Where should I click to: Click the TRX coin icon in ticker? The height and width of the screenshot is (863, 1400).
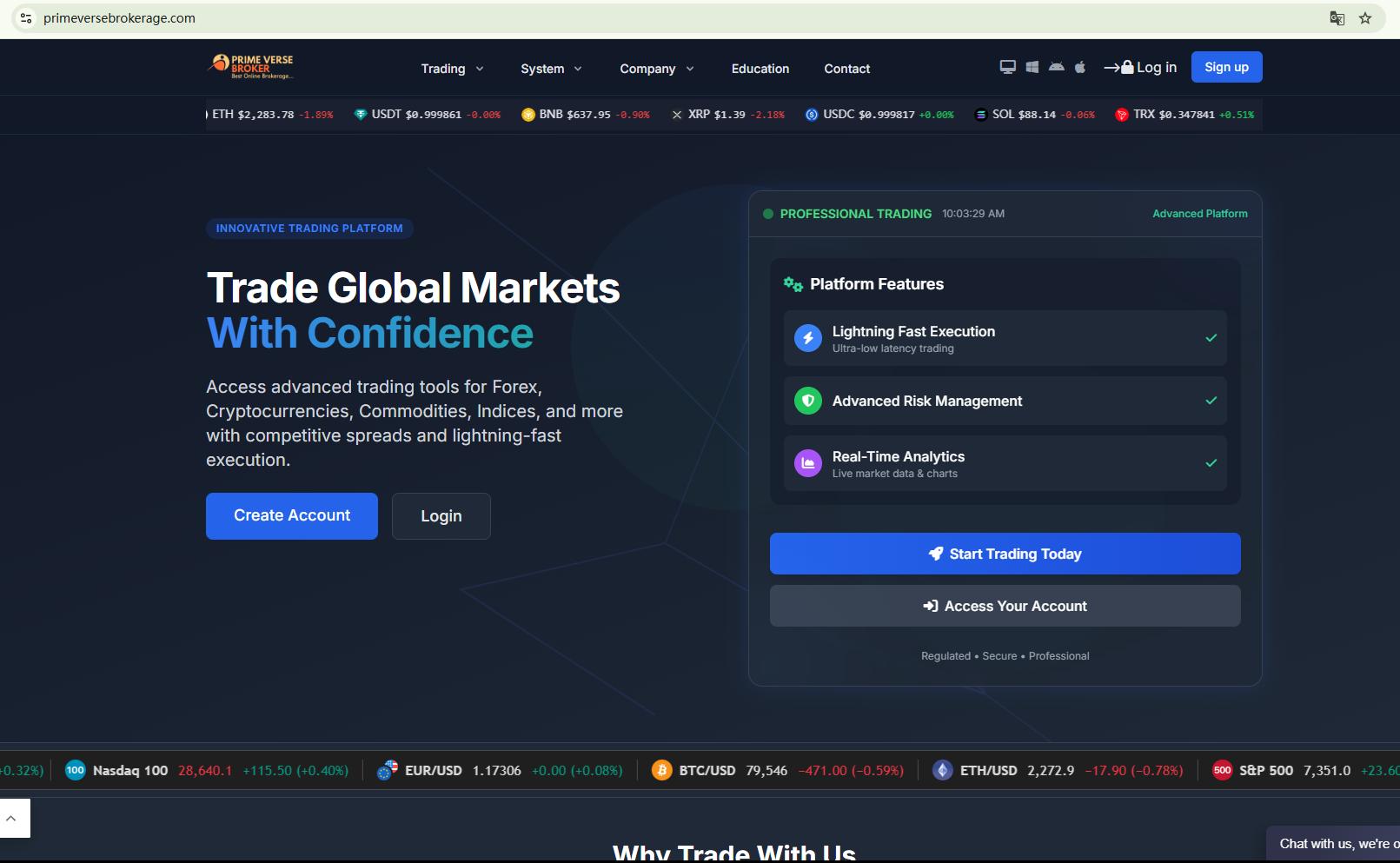pyautogui.click(x=1122, y=115)
